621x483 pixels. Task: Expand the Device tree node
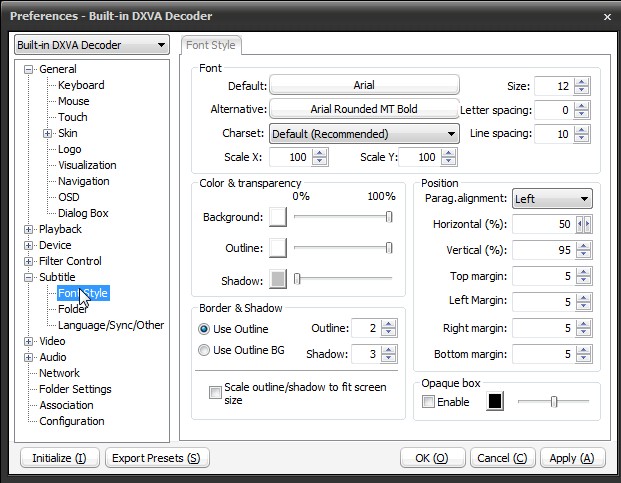tap(28, 245)
